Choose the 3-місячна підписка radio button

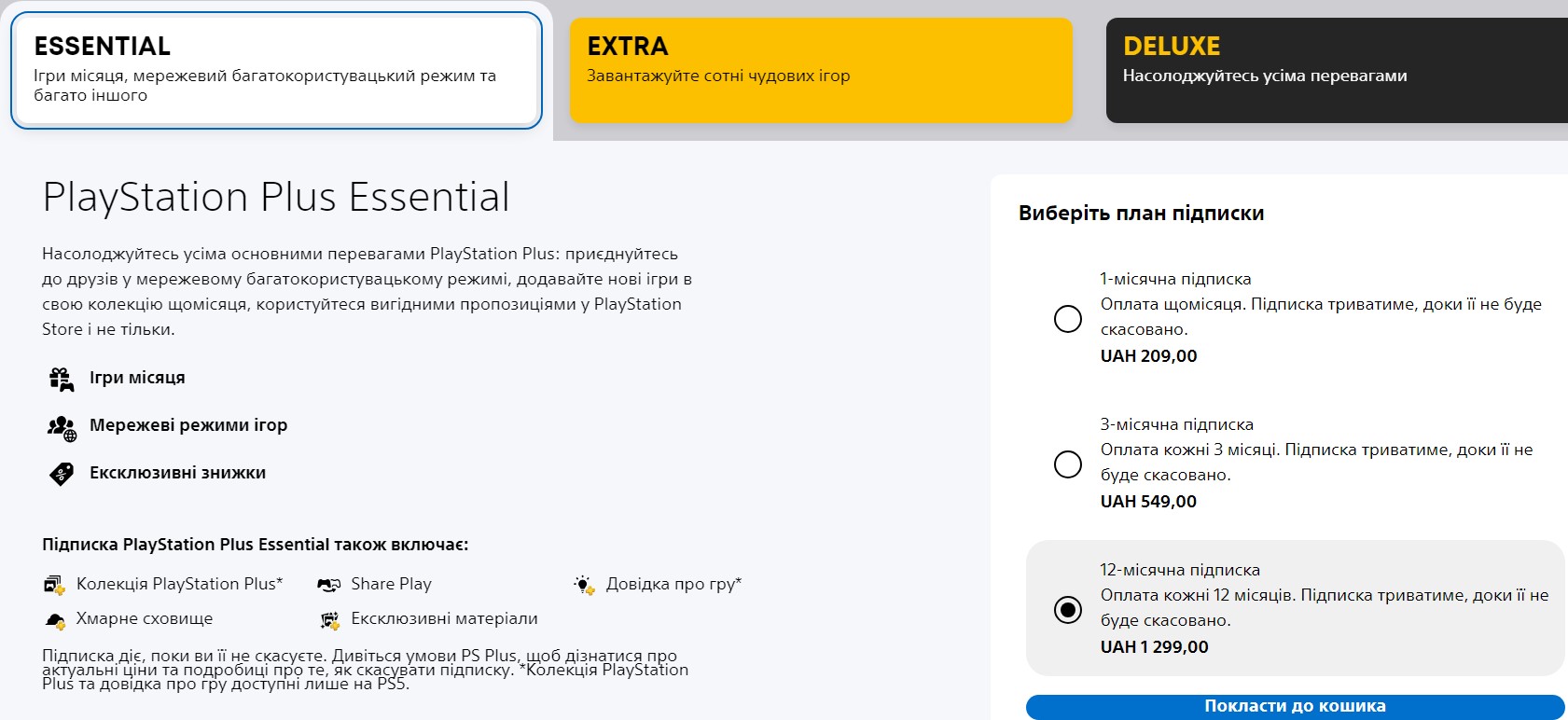[1067, 464]
